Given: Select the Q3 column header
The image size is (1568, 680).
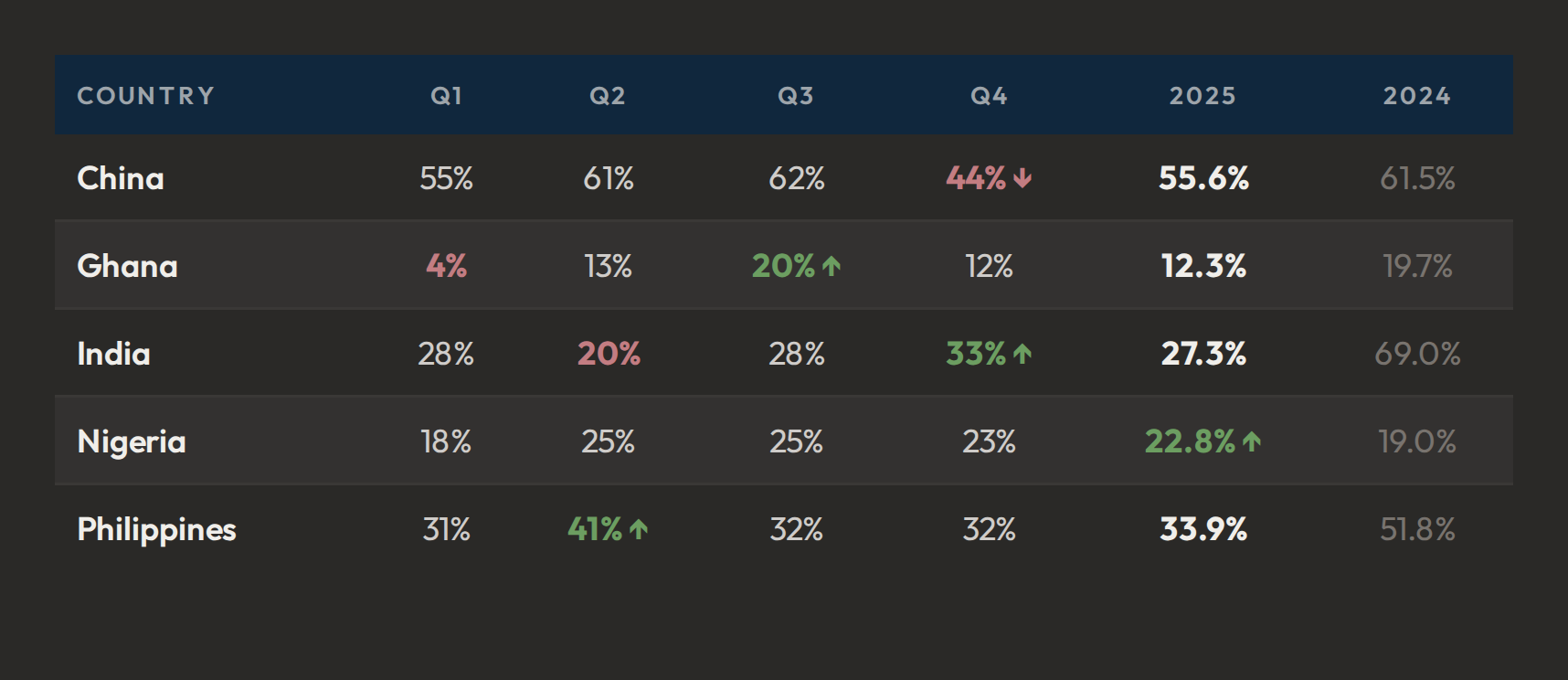Looking at the screenshot, I should [x=796, y=96].
